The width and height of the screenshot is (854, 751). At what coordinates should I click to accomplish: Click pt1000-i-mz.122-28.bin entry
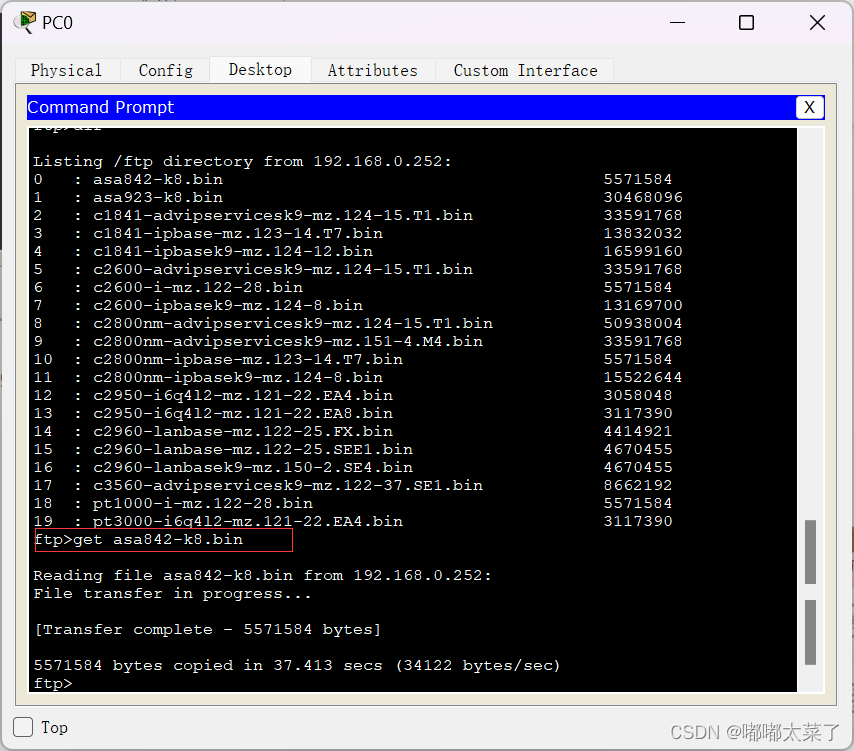coord(203,503)
